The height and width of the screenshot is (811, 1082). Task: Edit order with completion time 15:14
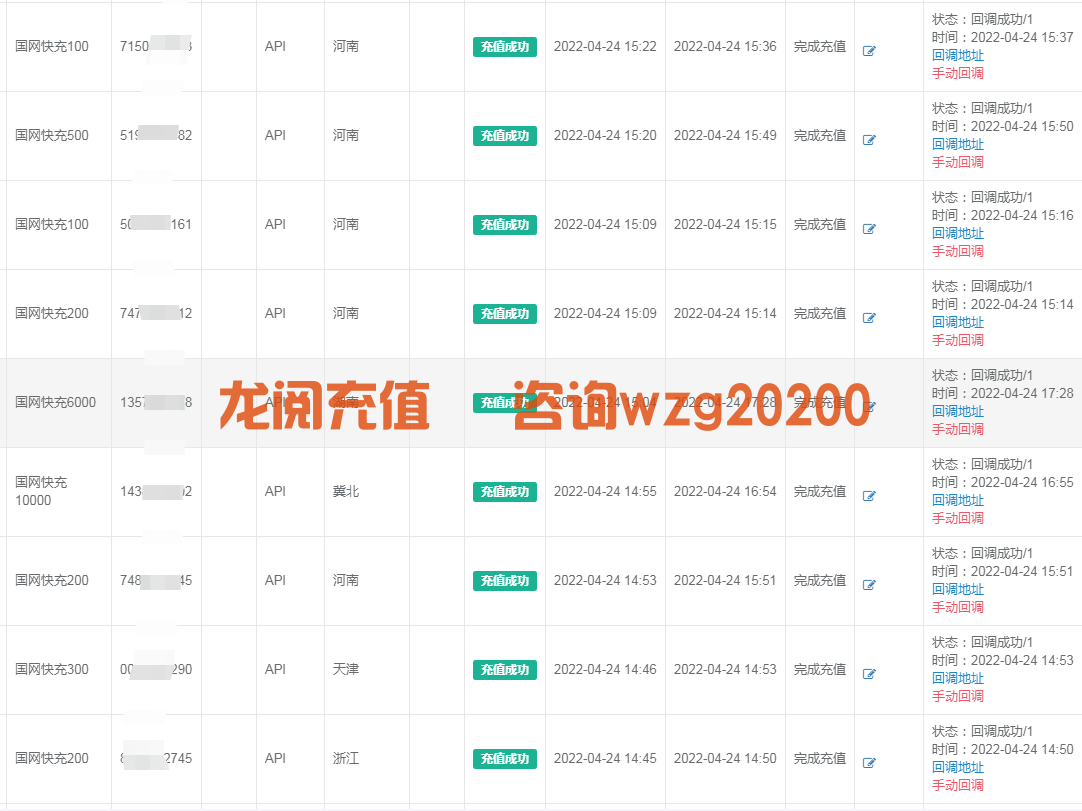click(869, 318)
